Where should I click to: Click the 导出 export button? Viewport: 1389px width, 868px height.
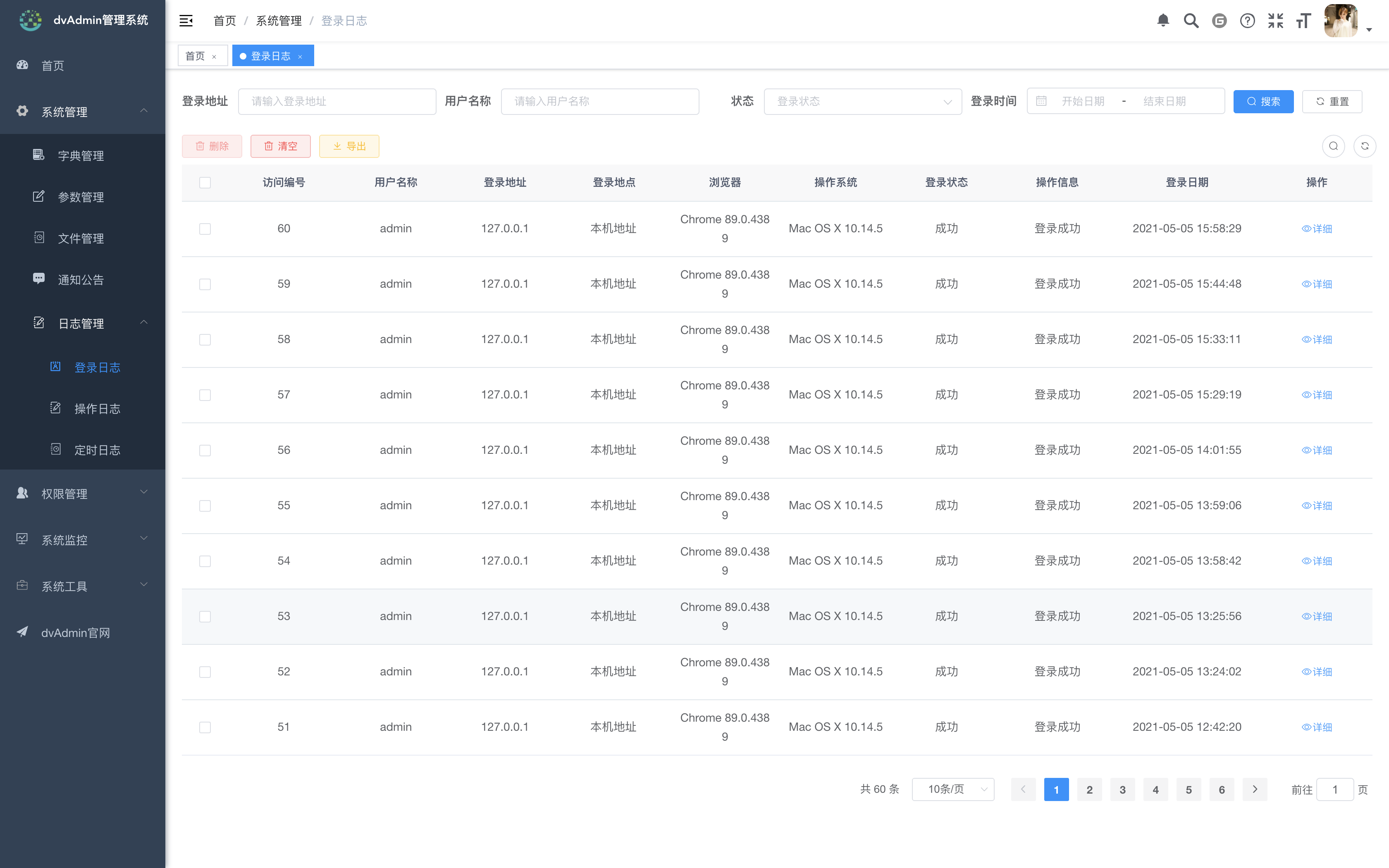(x=349, y=146)
